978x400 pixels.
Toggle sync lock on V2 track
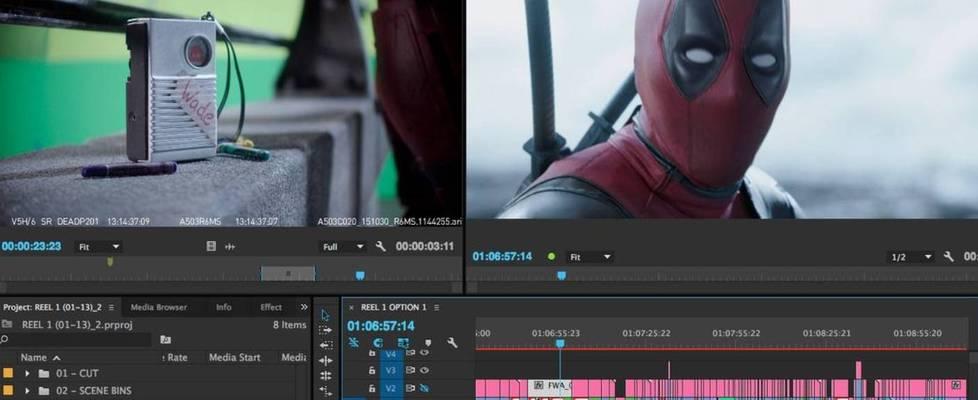click(411, 388)
